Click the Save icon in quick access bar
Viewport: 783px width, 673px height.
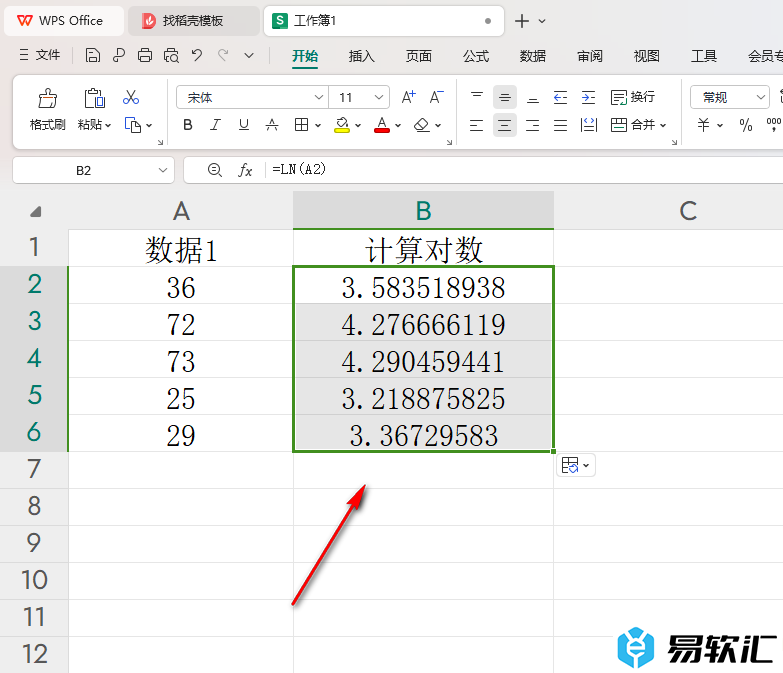(92, 55)
